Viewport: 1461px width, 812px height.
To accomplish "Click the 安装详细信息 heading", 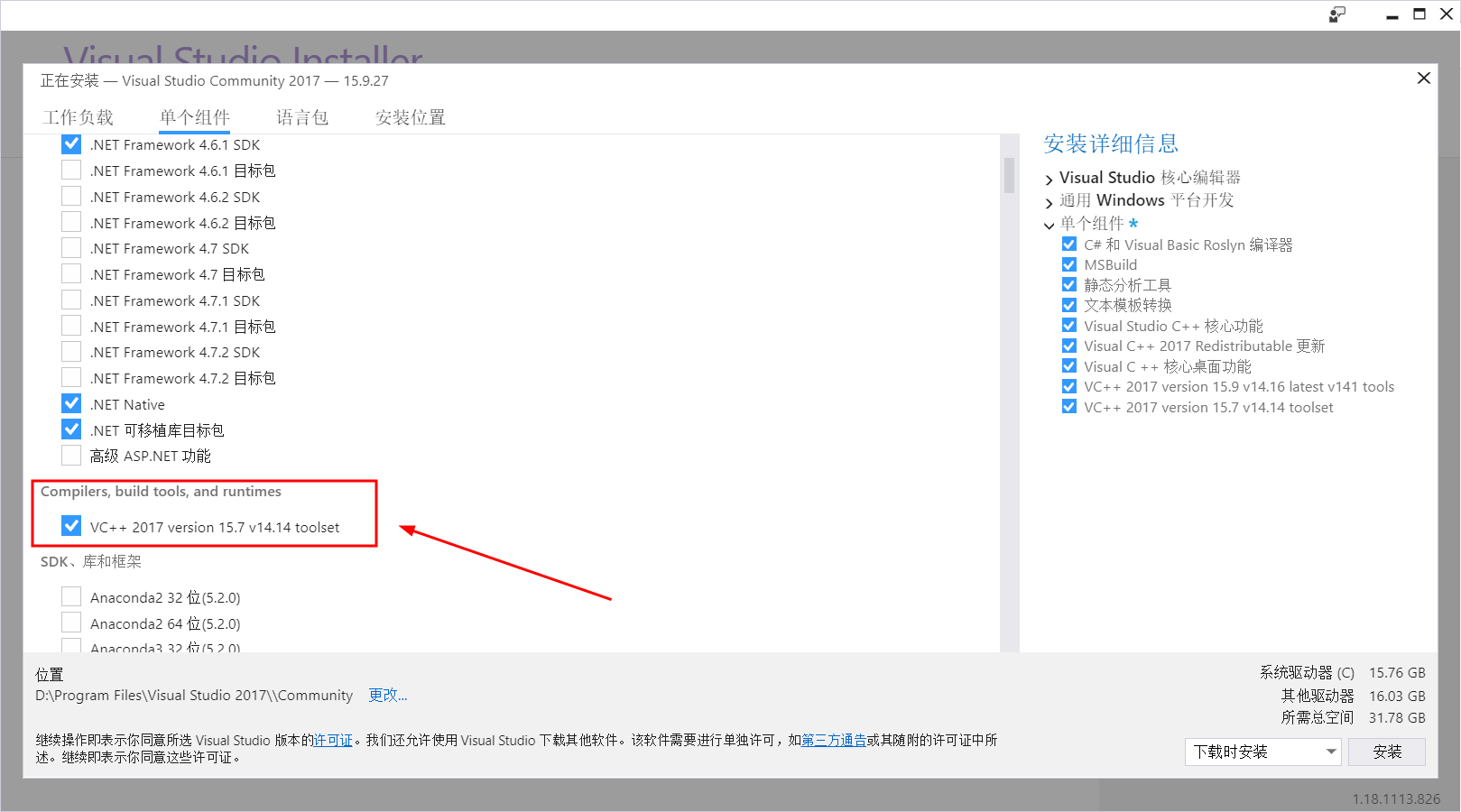I will [1111, 143].
